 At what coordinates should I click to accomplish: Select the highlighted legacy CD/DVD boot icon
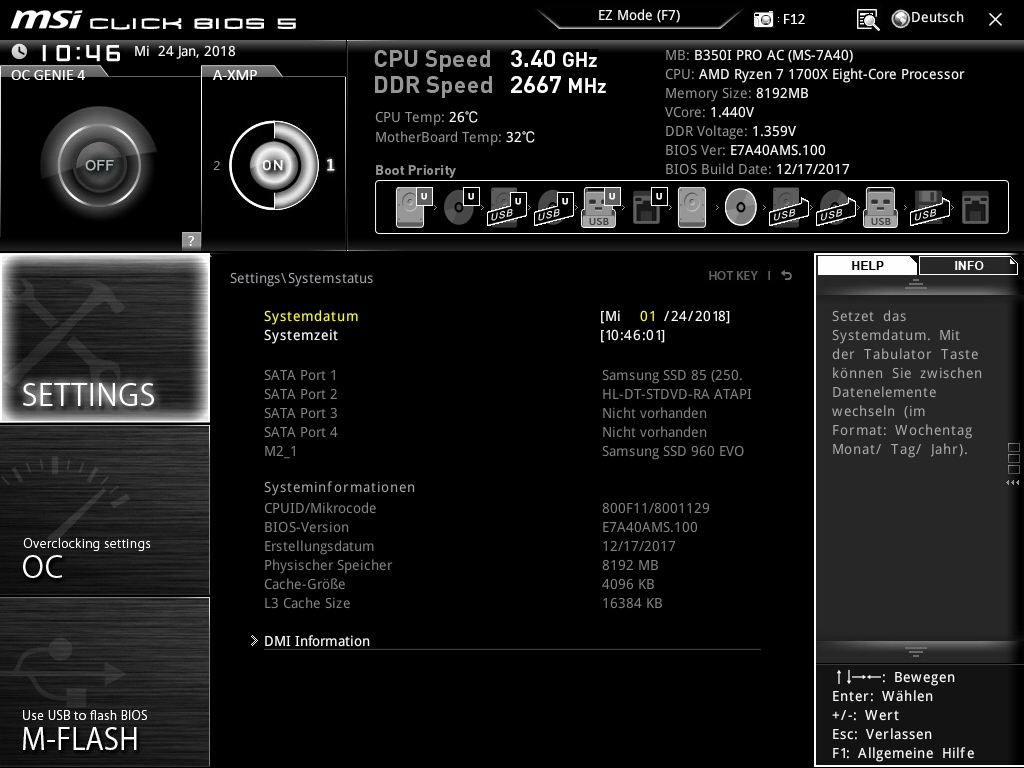(741, 208)
